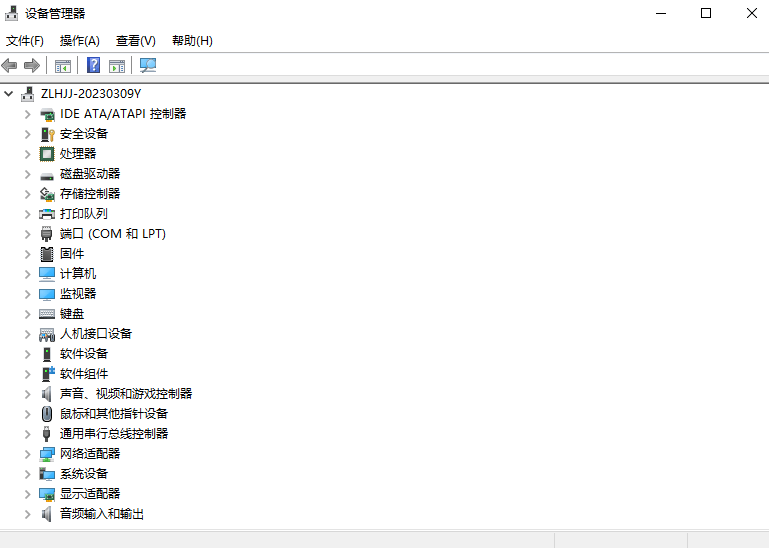Click the 端口 (COM 和 LPT) icon
The width and height of the screenshot is (769, 548).
coord(47,234)
